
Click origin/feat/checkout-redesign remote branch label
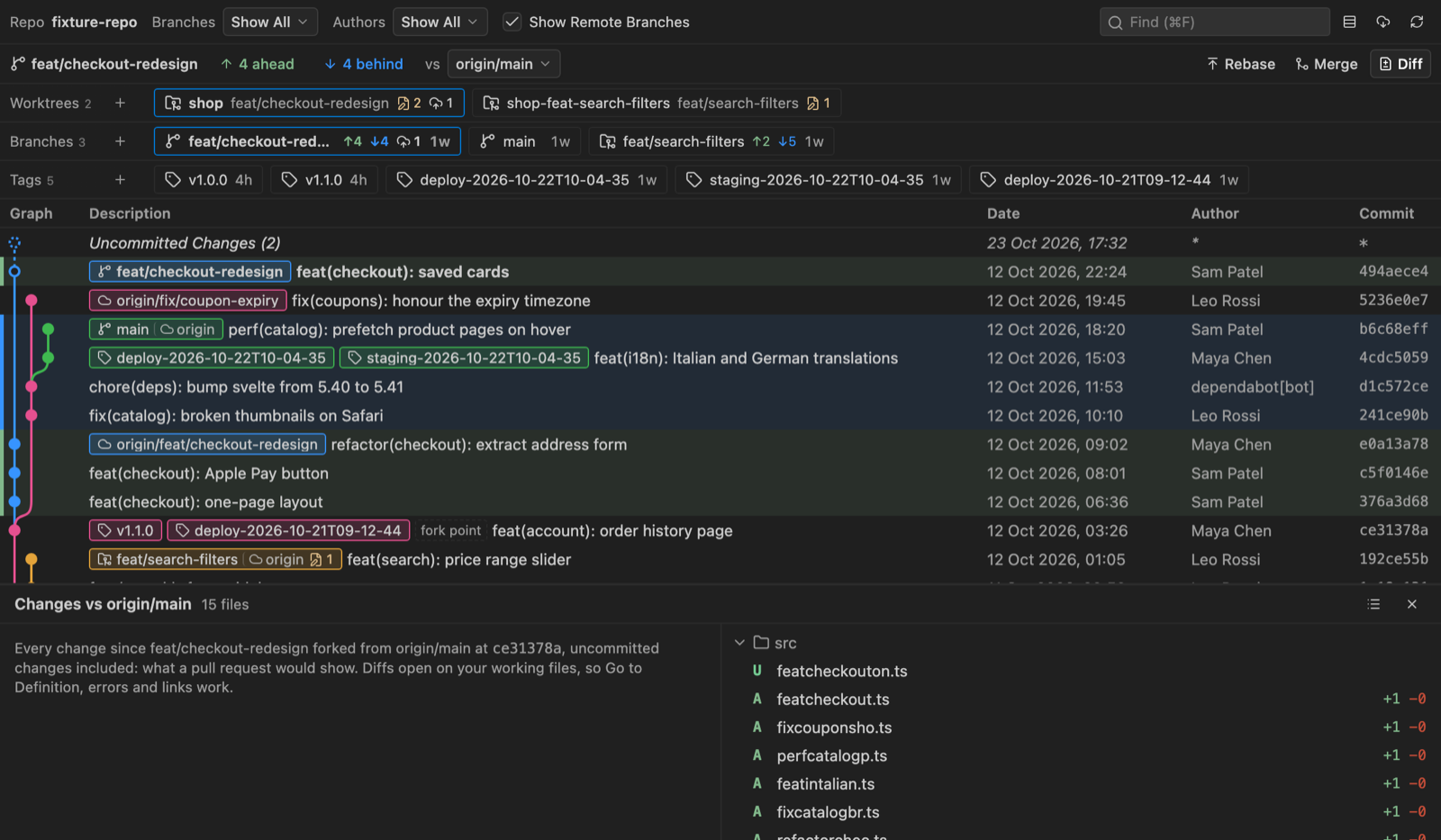(x=207, y=445)
